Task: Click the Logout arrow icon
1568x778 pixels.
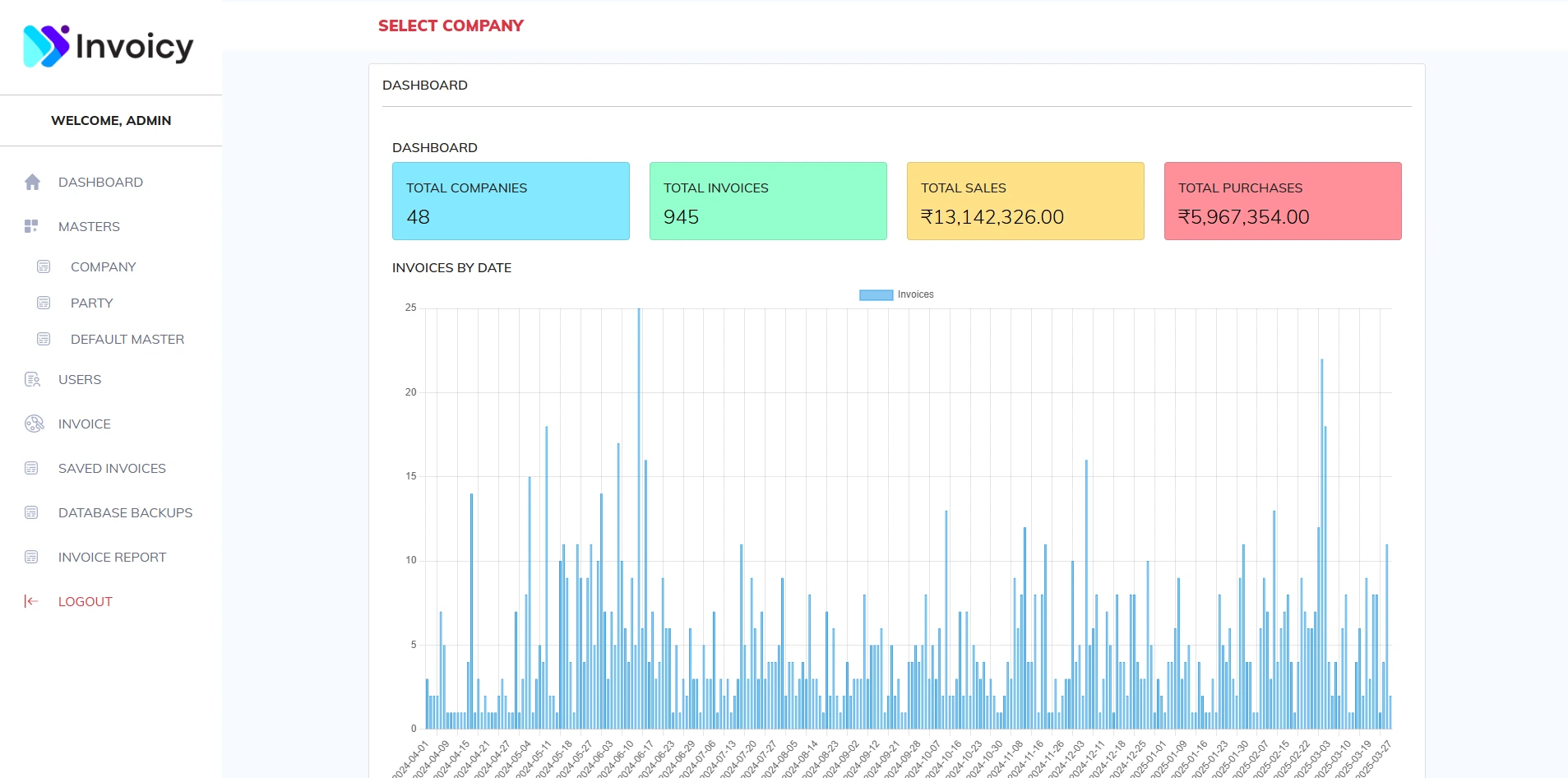Action: 31,602
